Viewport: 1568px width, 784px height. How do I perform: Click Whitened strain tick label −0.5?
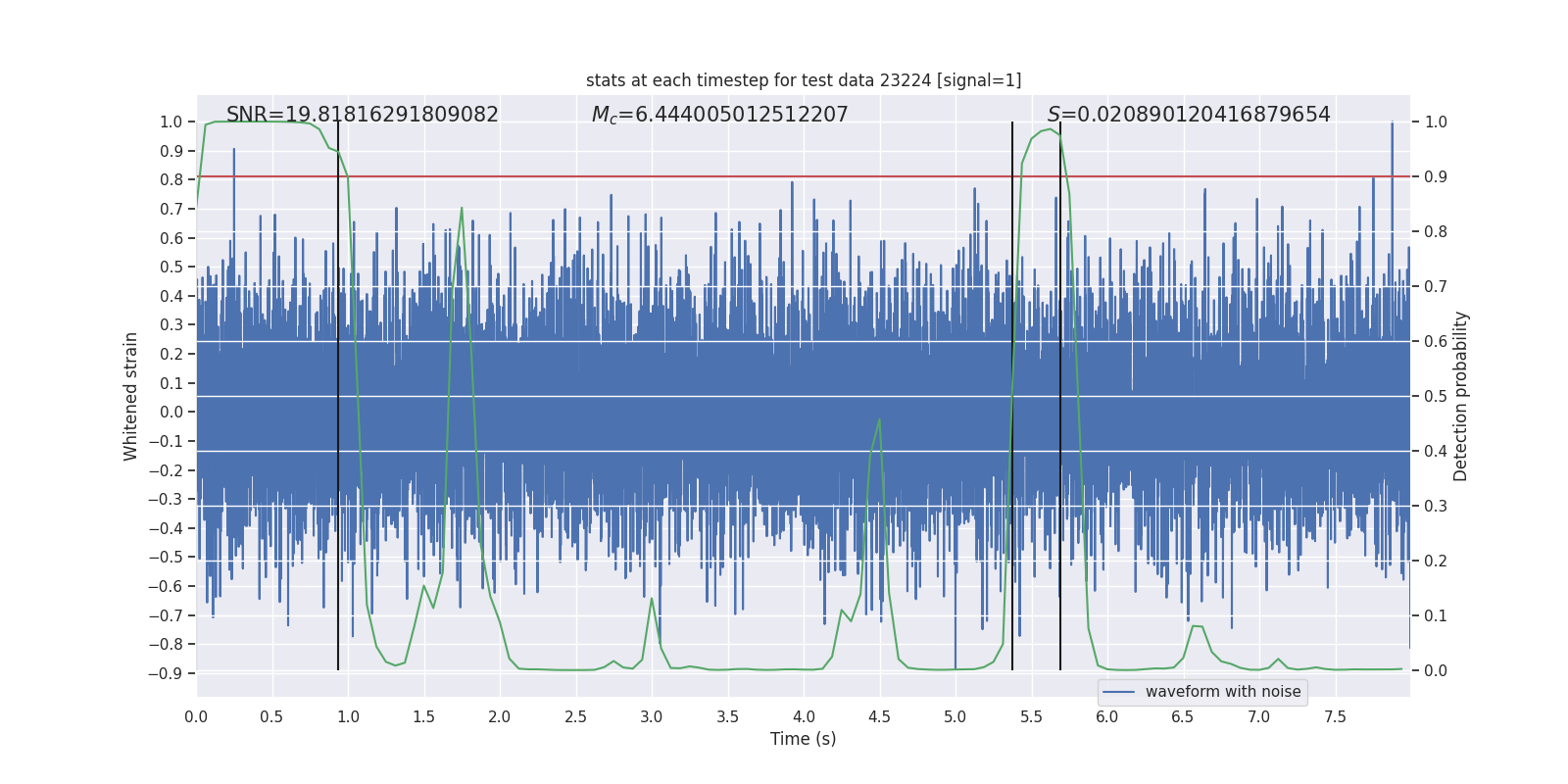click(166, 557)
